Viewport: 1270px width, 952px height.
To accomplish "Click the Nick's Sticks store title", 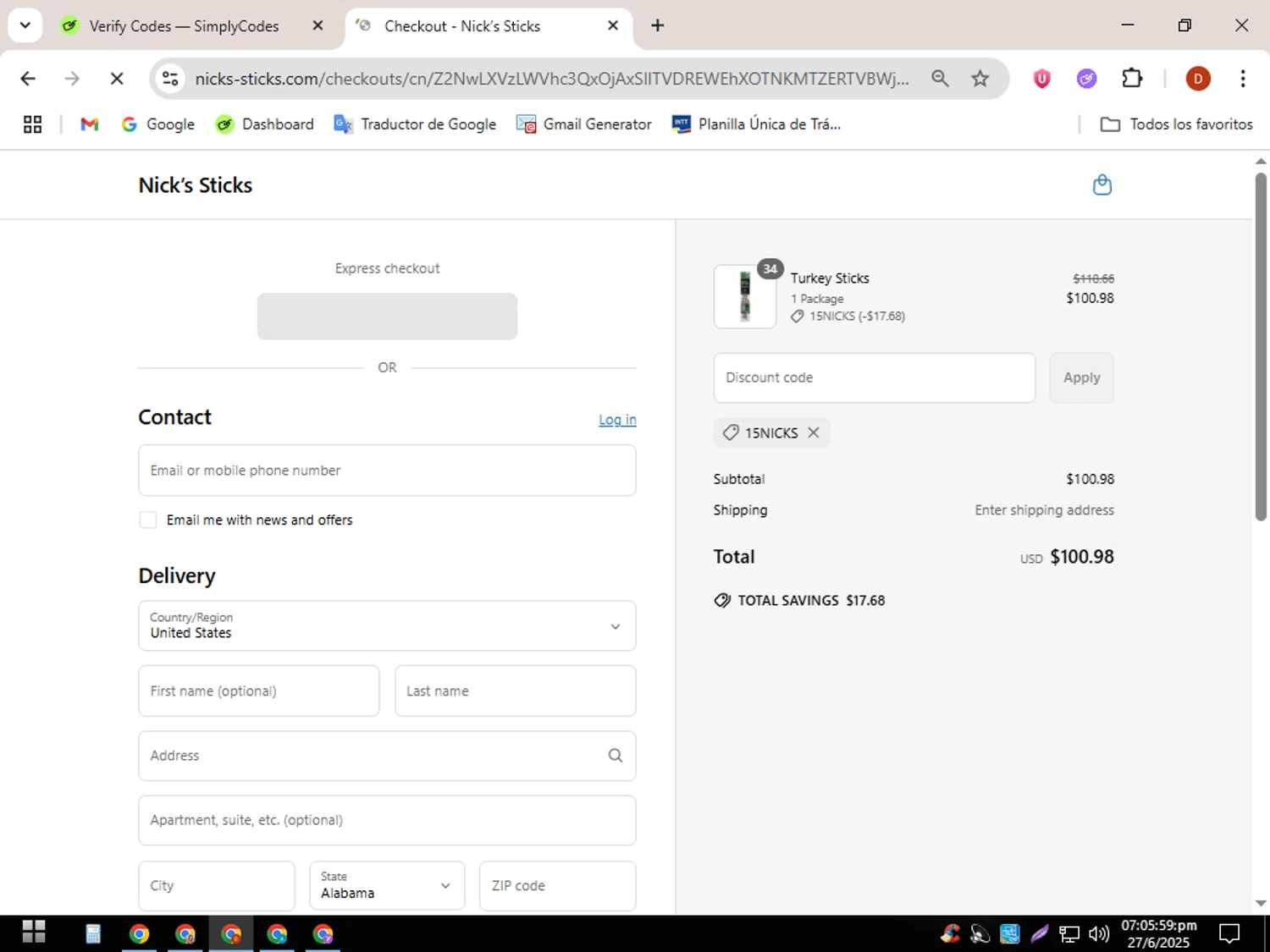I will 196,185.
